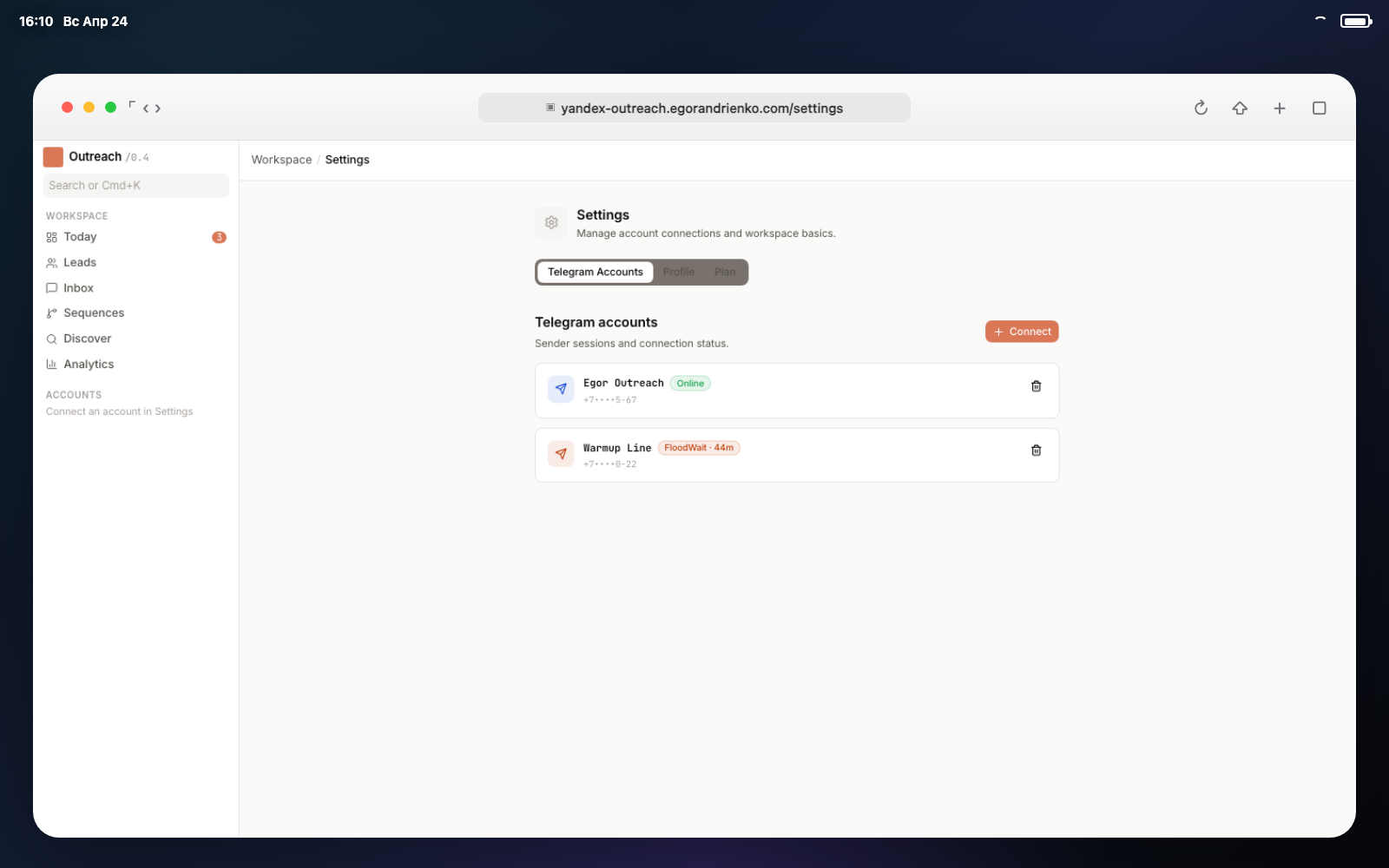Click the Settings gear icon in header

[551, 223]
